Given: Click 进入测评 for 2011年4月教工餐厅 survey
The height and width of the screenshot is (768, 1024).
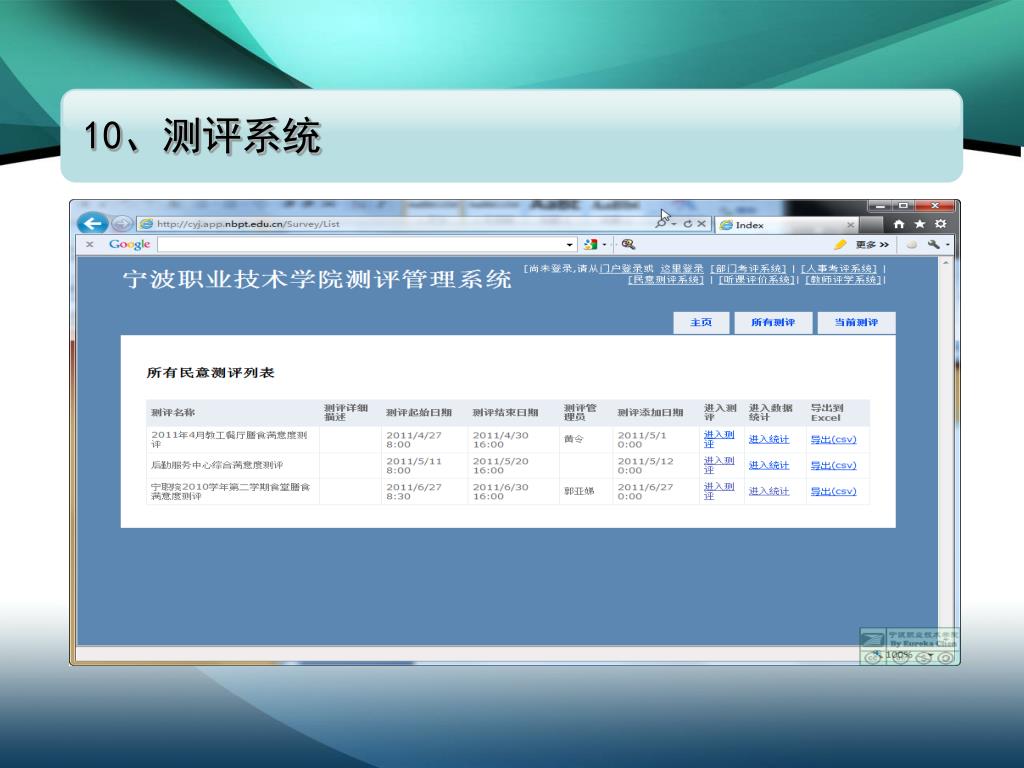Looking at the screenshot, I should click(719, 439).
